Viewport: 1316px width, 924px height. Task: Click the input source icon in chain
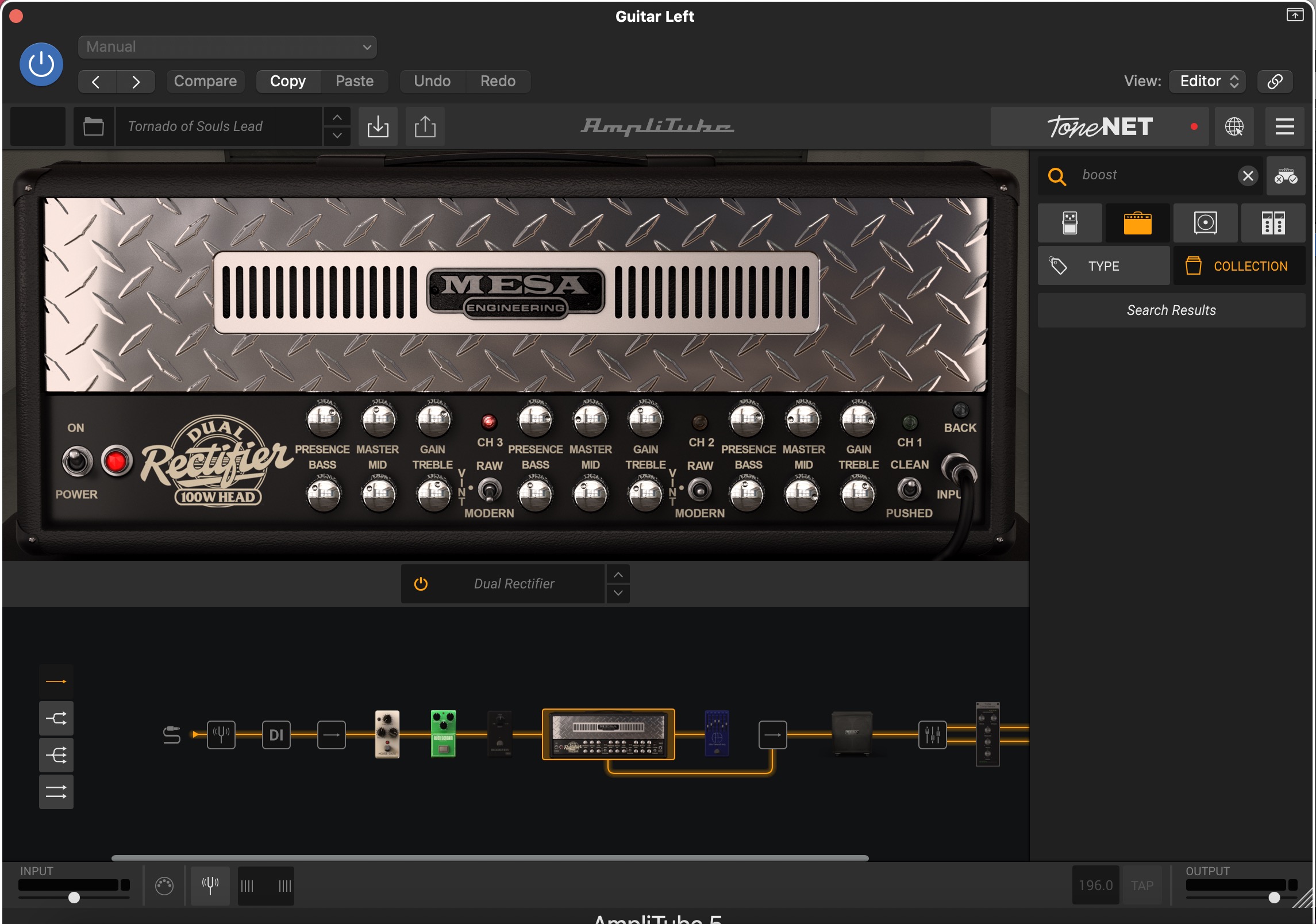(x=172, y=735)
